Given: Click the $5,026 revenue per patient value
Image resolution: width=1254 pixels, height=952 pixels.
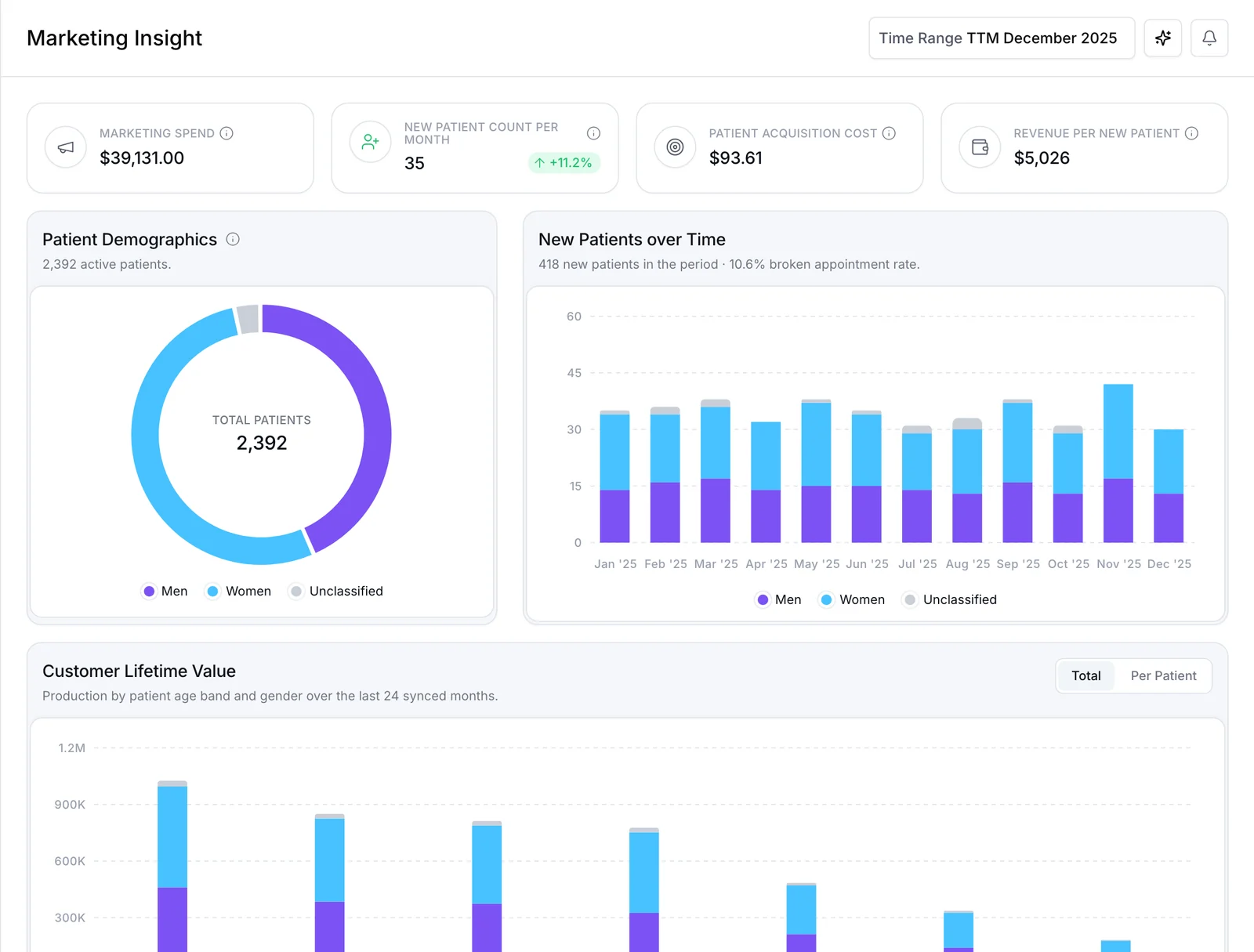Looking at the screenshot, I should pos(1042,158).
